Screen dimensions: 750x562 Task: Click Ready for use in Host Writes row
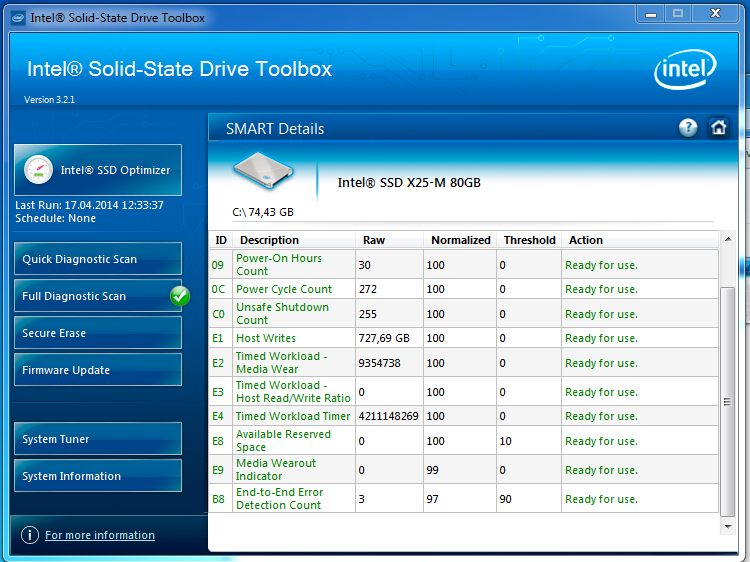pos(601,338)
